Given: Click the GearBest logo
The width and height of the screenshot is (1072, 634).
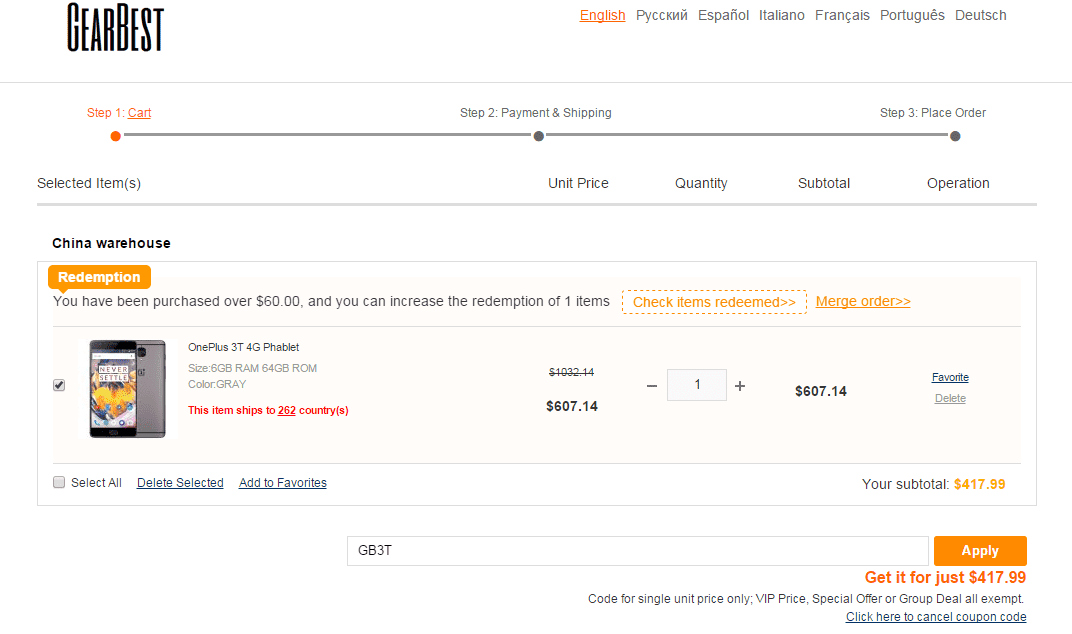Looking at the screenshot, I should [115, 28].
